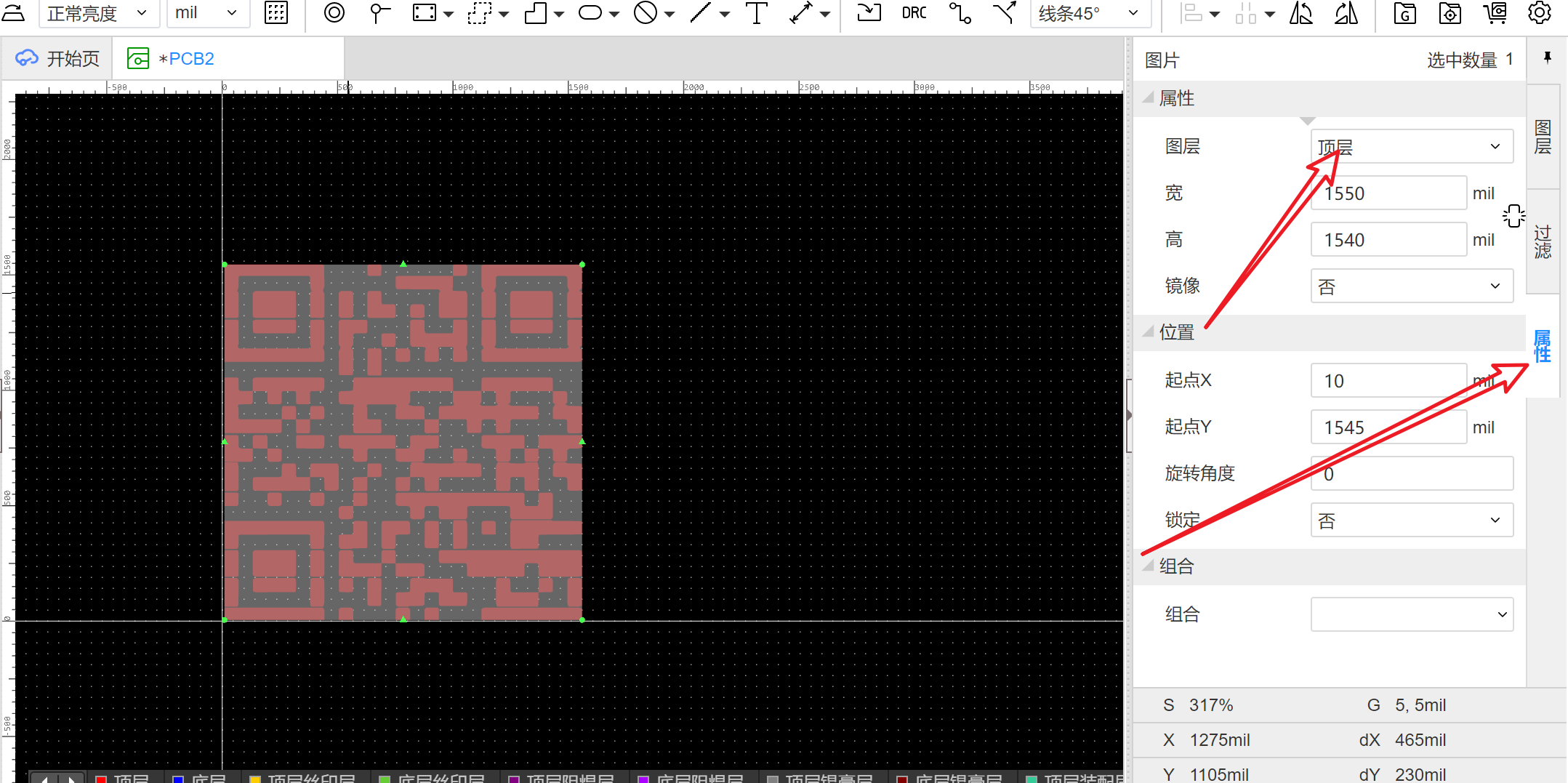Expand the rectangle tool arrow options
The width and height of the screenshot is (1568, 783).
click(449, 15)
